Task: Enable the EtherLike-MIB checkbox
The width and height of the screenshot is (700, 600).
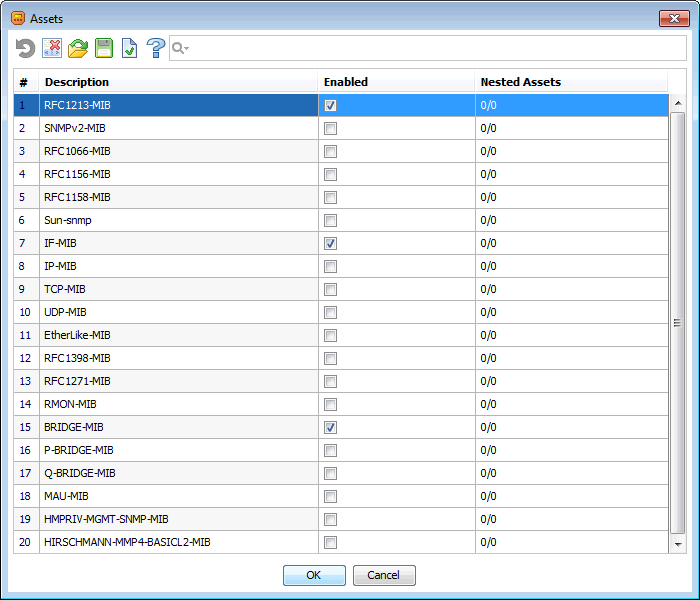Action: tap(330, 335)
